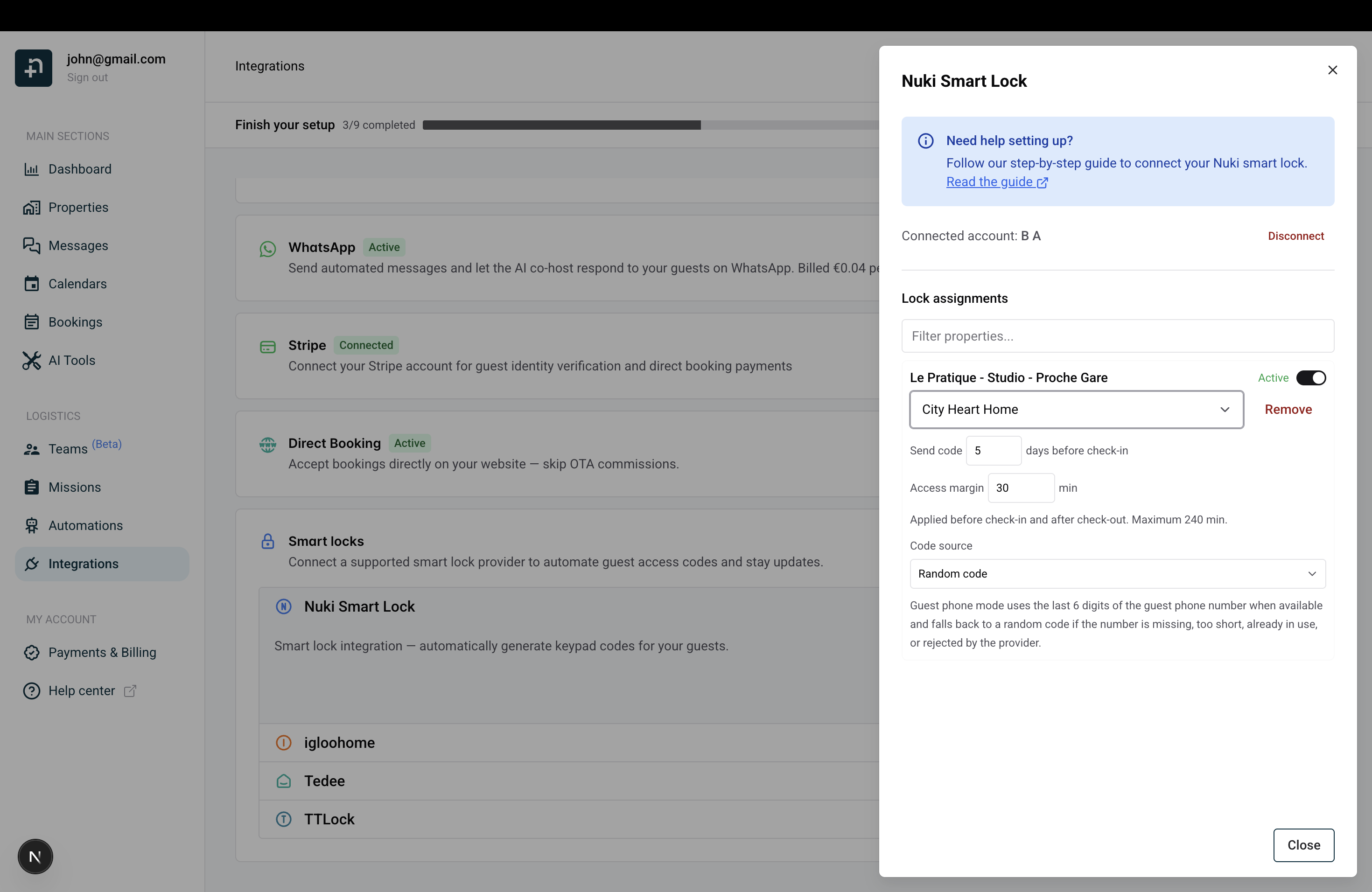This screenshot has width=1372, height=892.
Task: Click the Teams (Beta) sidebar item
Action: [x=102, y=449]
